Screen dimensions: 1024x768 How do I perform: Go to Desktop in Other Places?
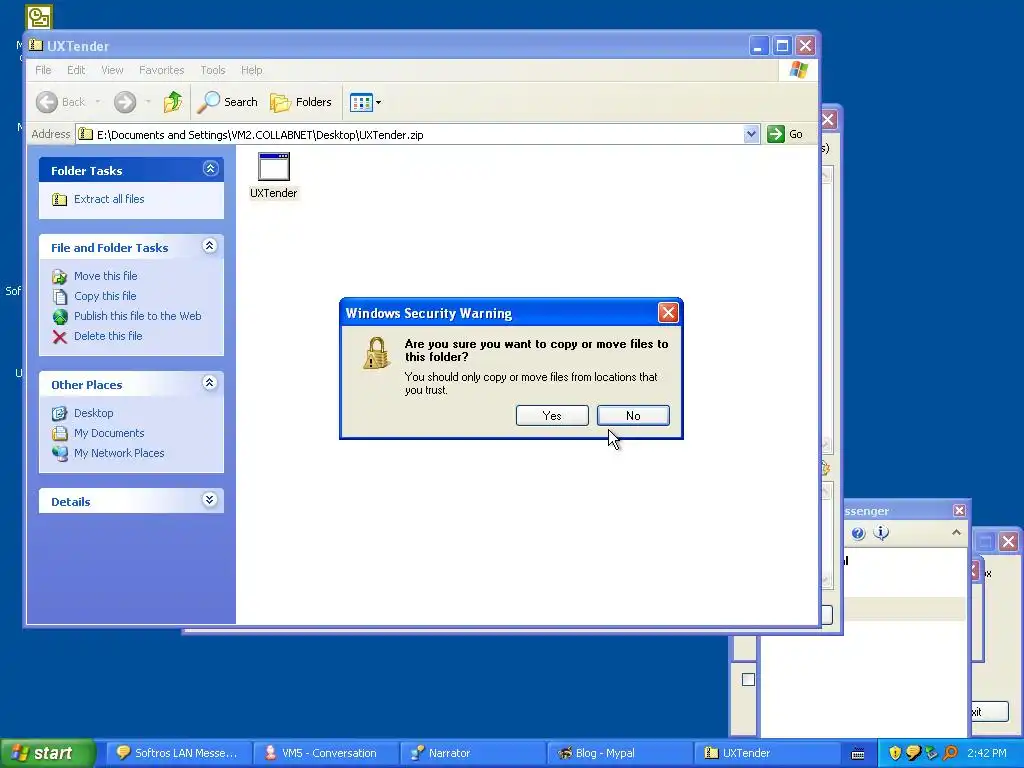coord(93,413)
